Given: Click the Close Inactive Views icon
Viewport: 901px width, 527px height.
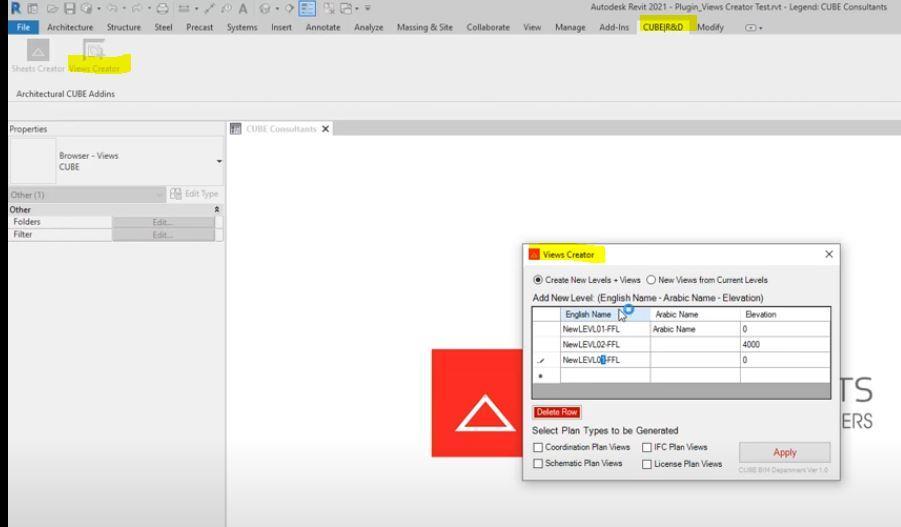Looking at the screenshot, I should [x=329, y=9].
